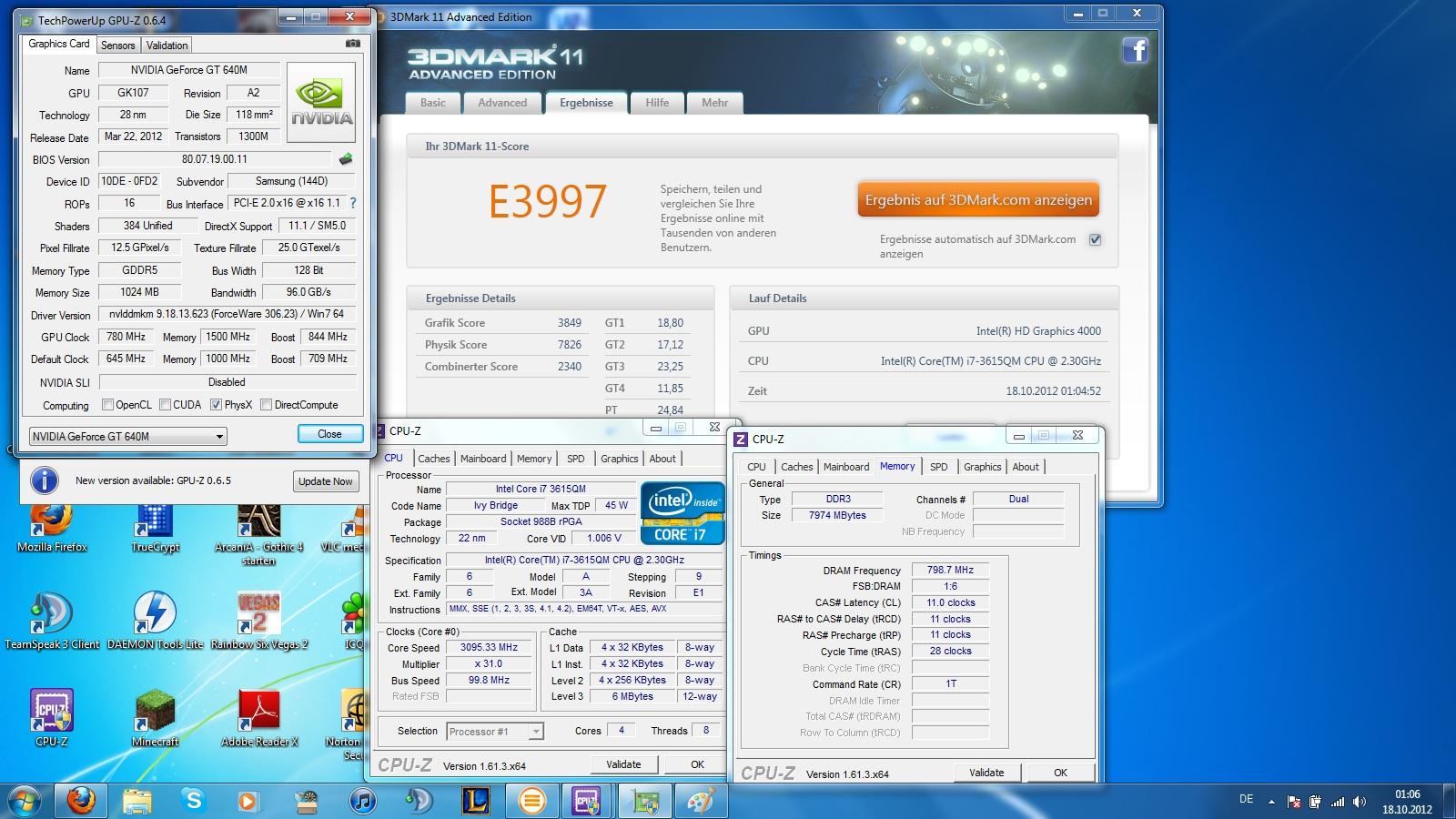Screen dimensions: 1456x819
Task: Open Mozilla Firefox desktop shortcut
Action: [x=52, y=527]
